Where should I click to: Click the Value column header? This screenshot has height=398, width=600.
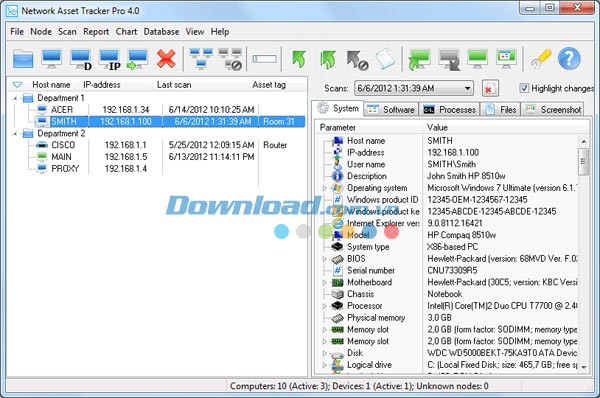pos(437,127)
